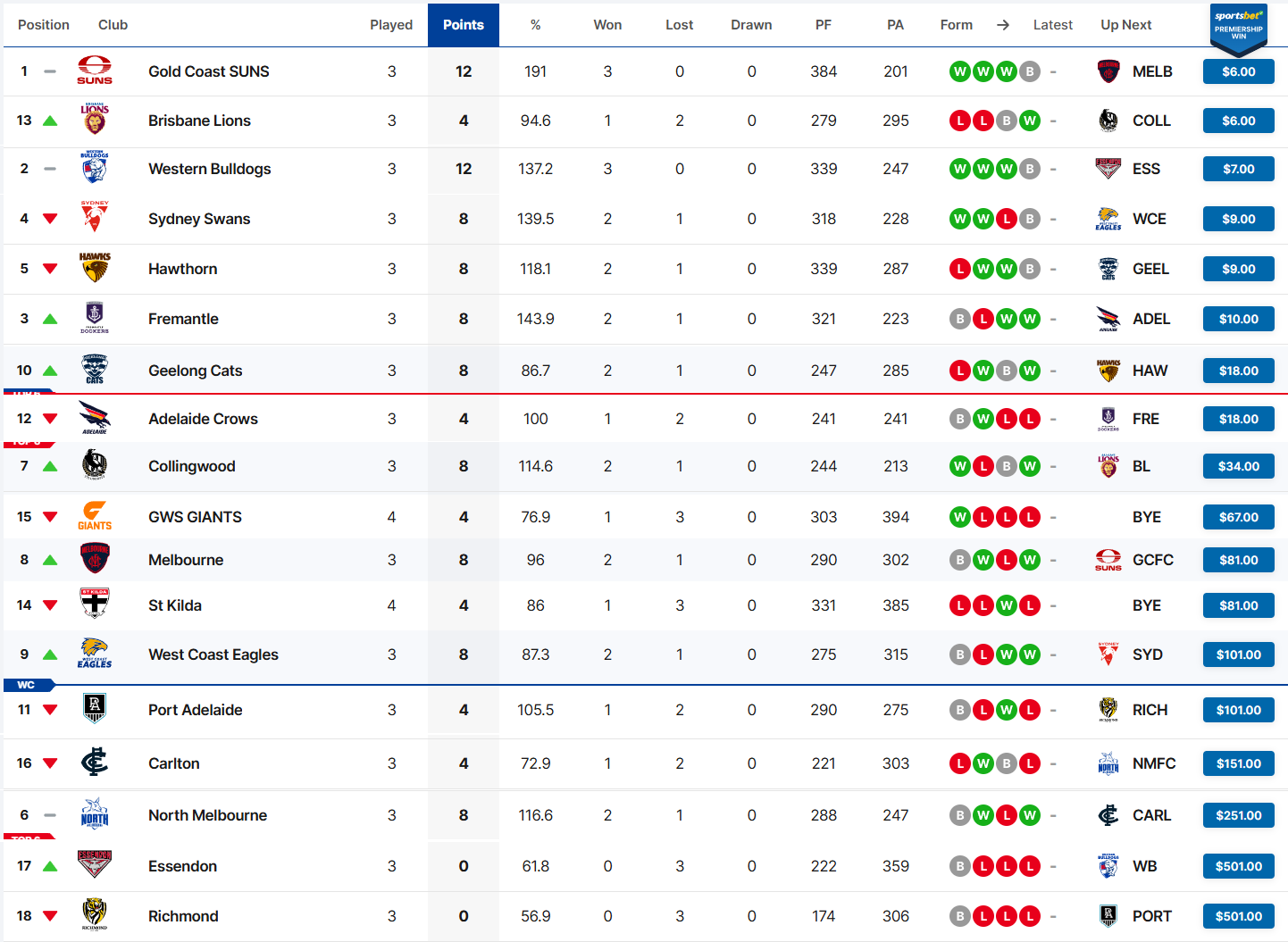Click the North Melbourne club logo in Club column
The width and height of the screenshot is (1288, 942).
[x=95, y=814]
